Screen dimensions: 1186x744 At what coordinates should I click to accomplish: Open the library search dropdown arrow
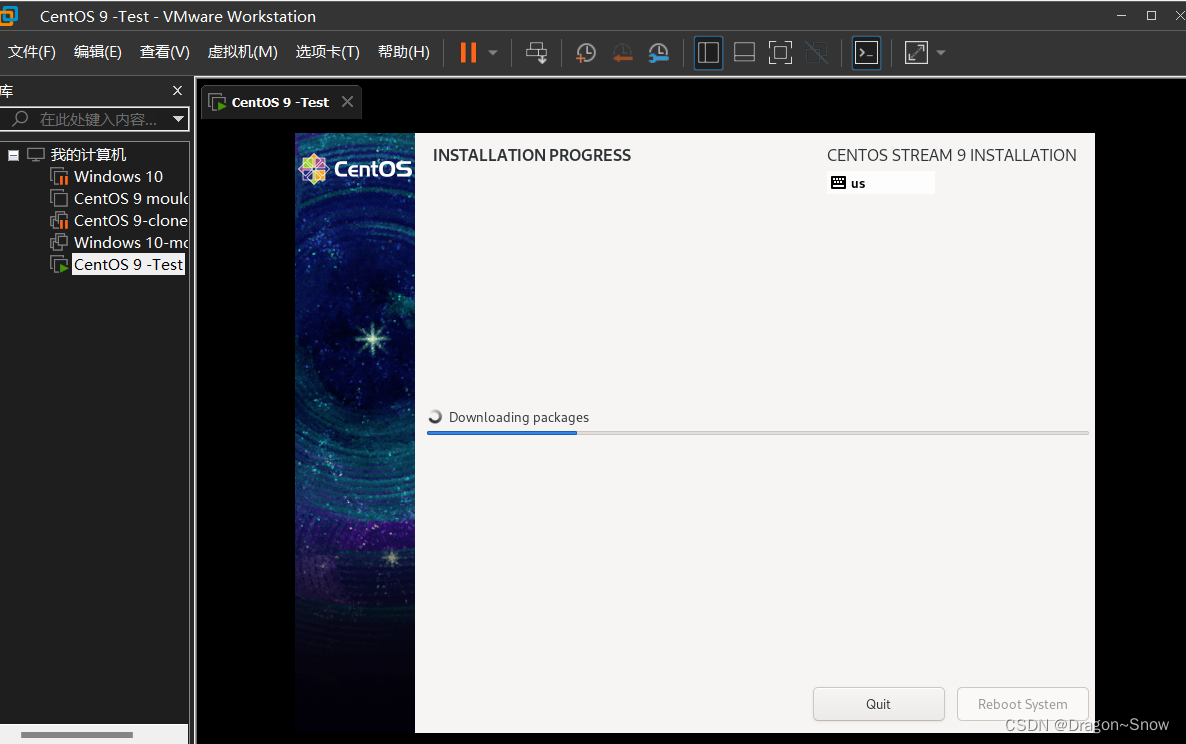point(179,119)
